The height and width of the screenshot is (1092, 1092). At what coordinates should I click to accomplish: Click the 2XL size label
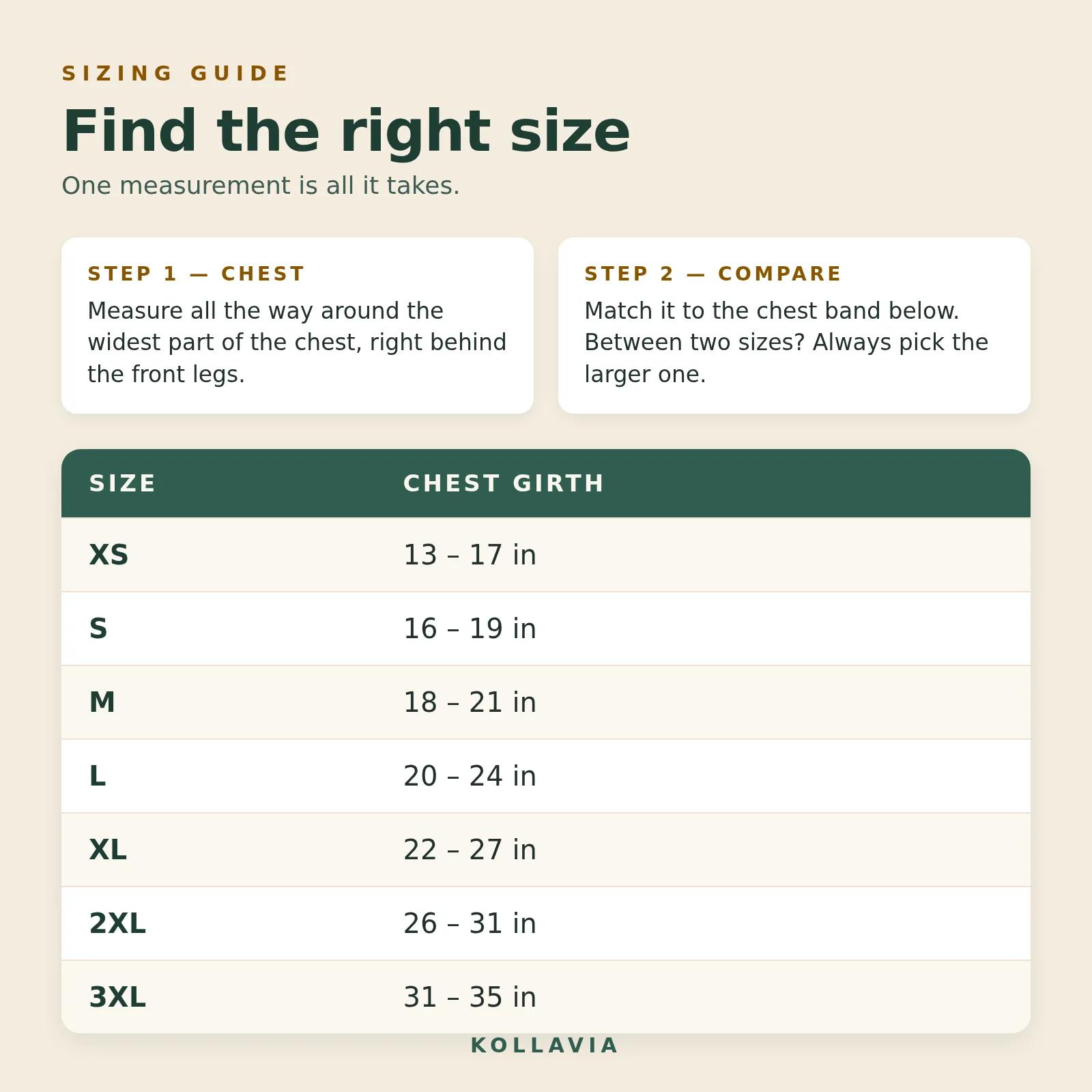(117, 923)
